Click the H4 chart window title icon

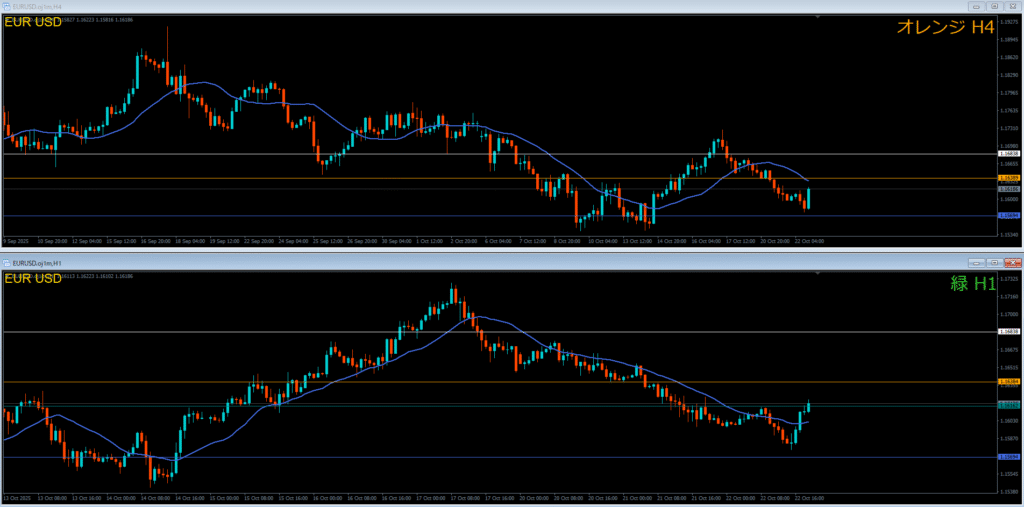click(6, 6)
